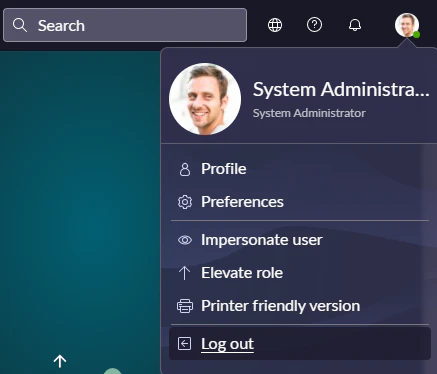Click the globe scope icon
This screenshot has height=374, width=437.
tap(275, 25)
